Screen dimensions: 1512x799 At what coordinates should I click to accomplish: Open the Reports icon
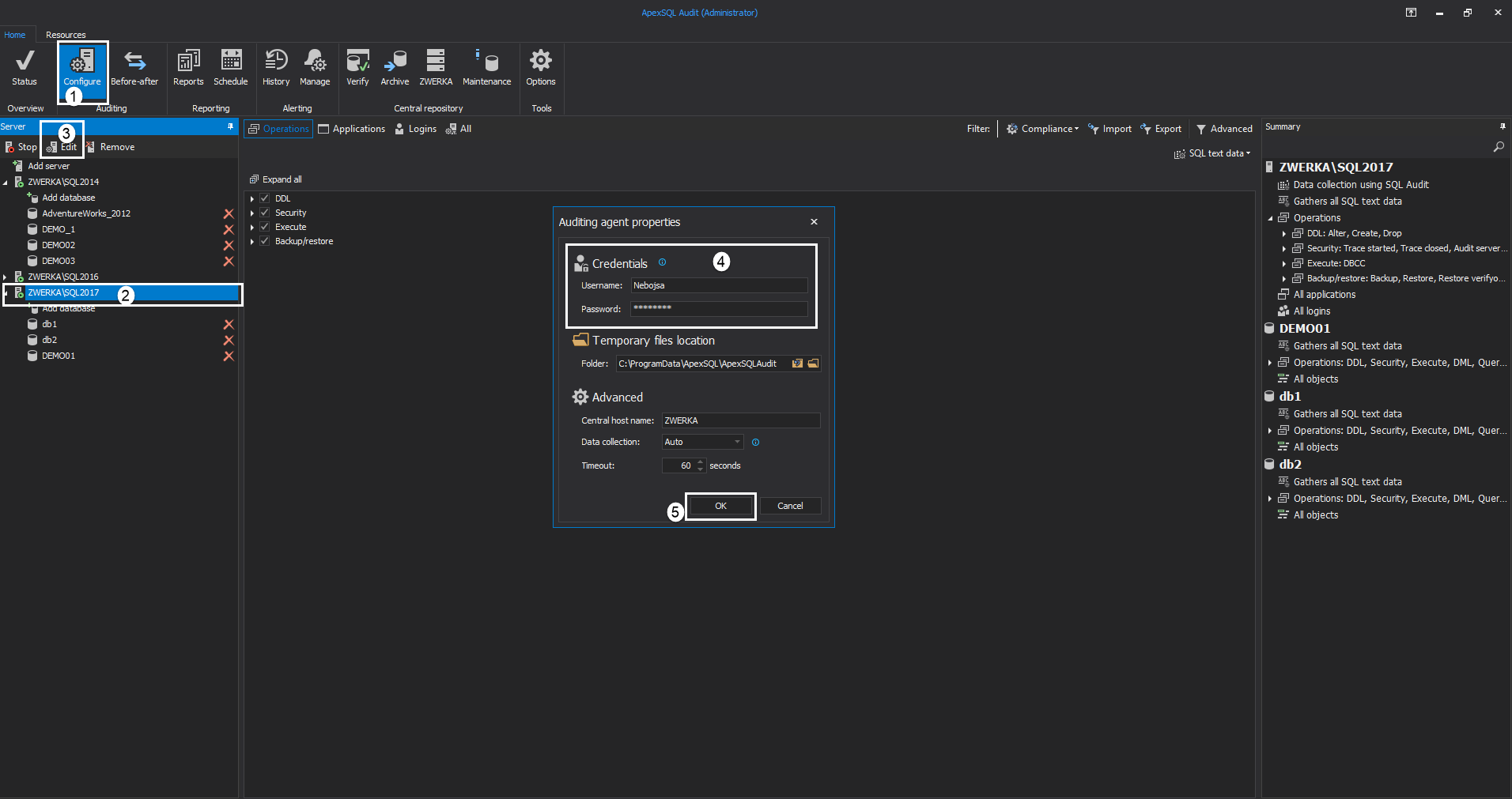click(x=188, y=67)
